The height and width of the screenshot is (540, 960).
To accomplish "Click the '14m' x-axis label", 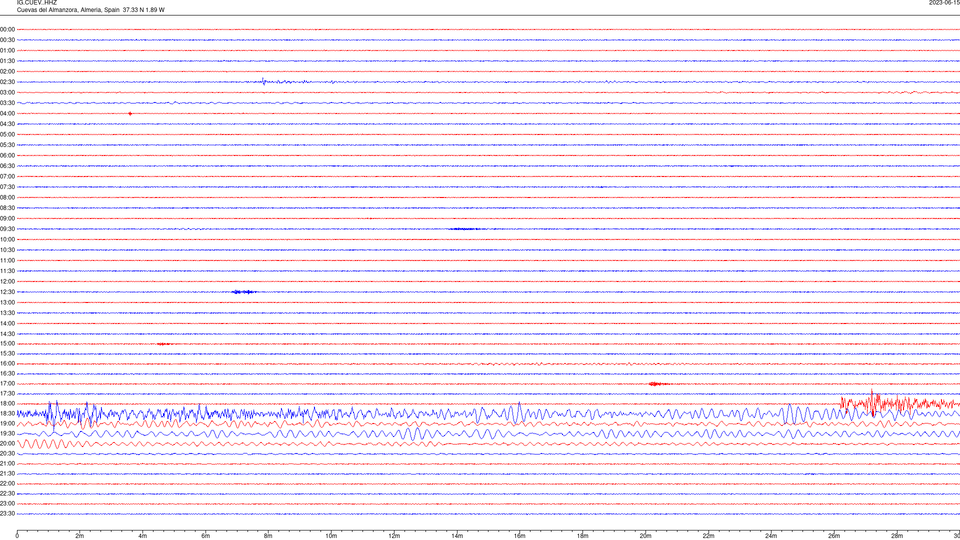I will [457, 536].
